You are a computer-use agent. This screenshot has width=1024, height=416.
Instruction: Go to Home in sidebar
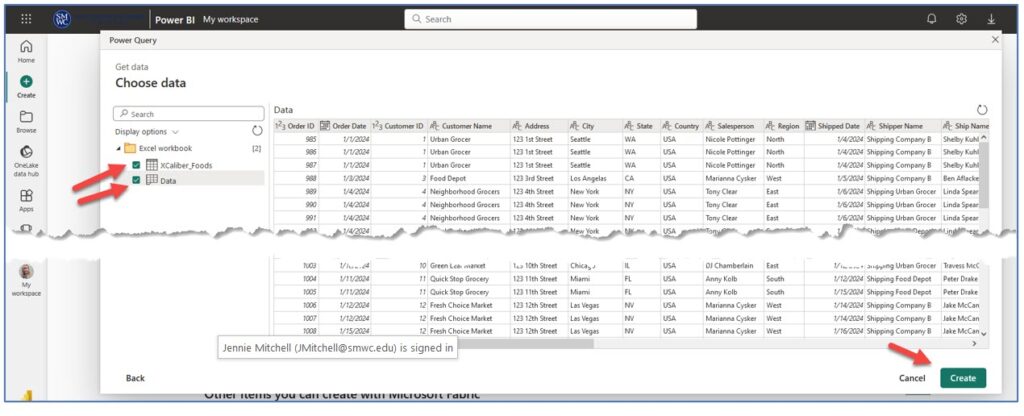pyautogui.click(x=26, y=51)
